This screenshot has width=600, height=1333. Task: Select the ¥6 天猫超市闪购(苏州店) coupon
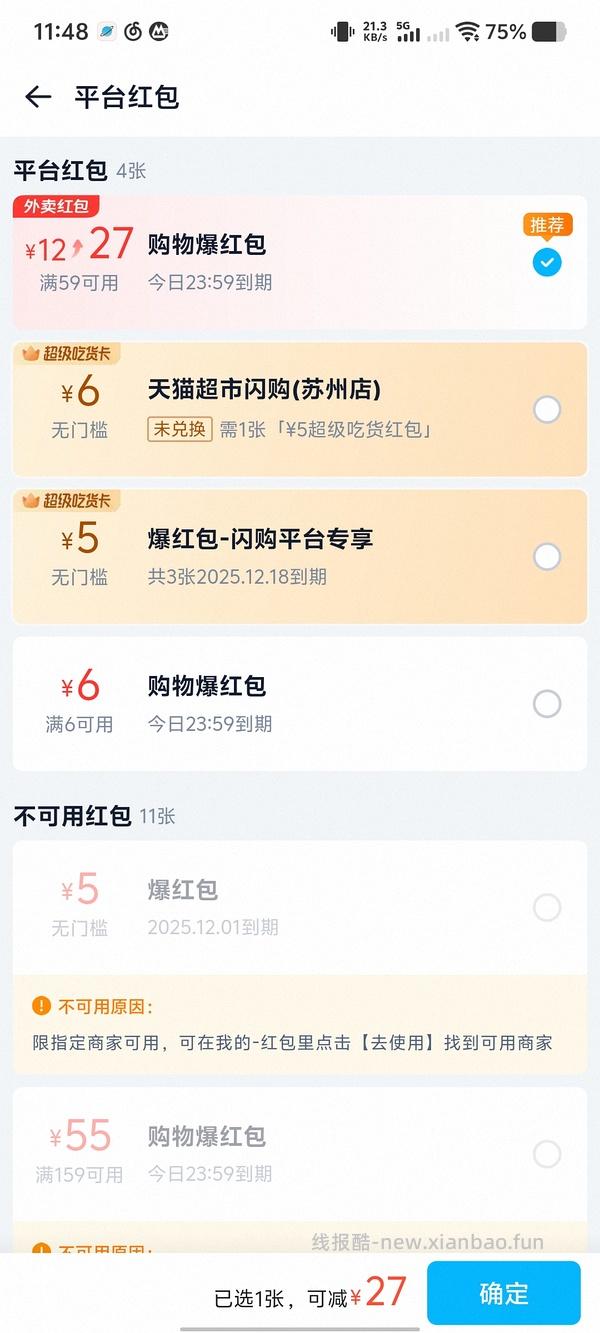coord(547,409)
